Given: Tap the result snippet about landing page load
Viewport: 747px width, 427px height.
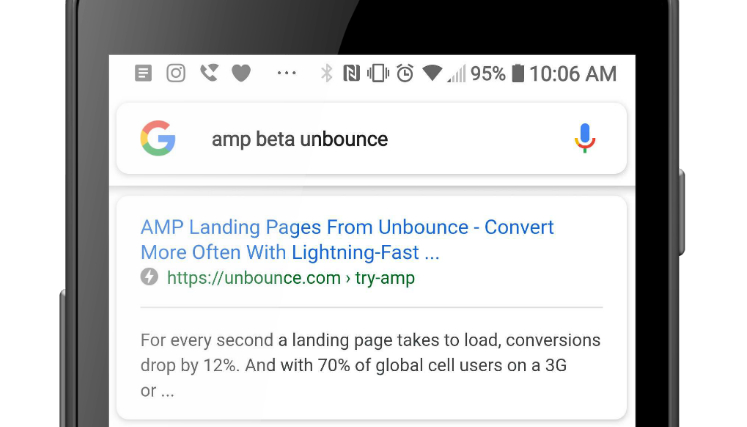Looking at the screenshot, I should coord(370,366).
